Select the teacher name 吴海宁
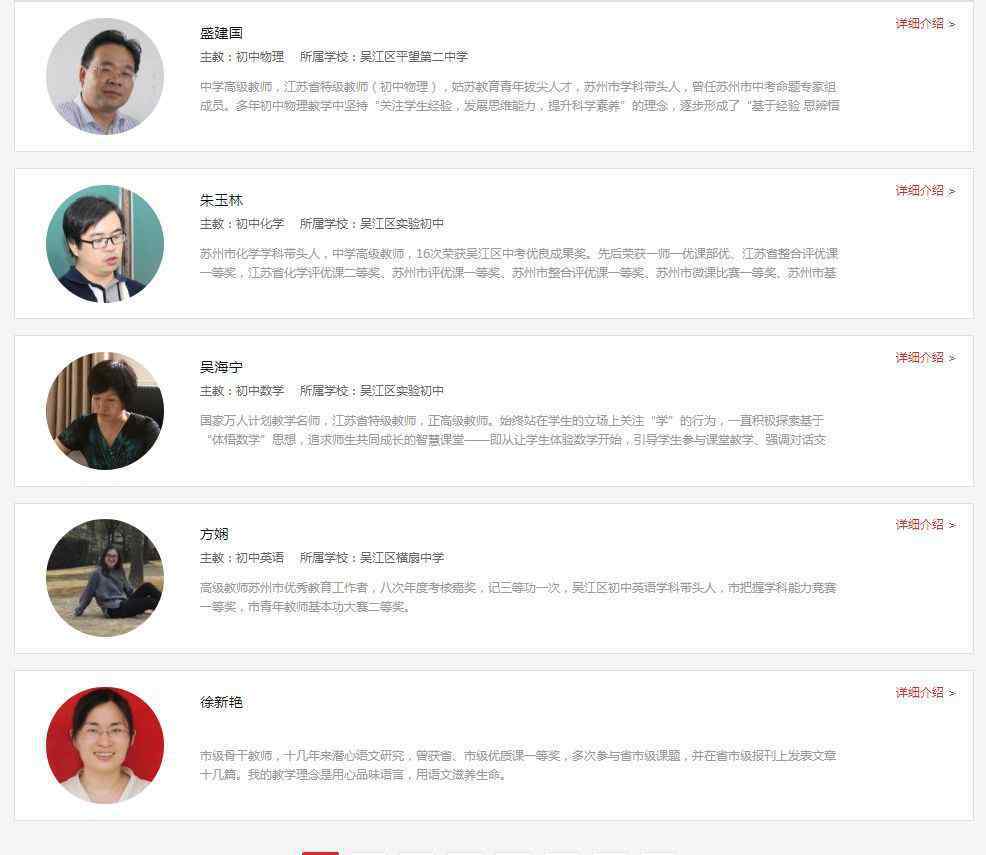Image resolution: width=986 pixels, height=855 pixels. 221,367
